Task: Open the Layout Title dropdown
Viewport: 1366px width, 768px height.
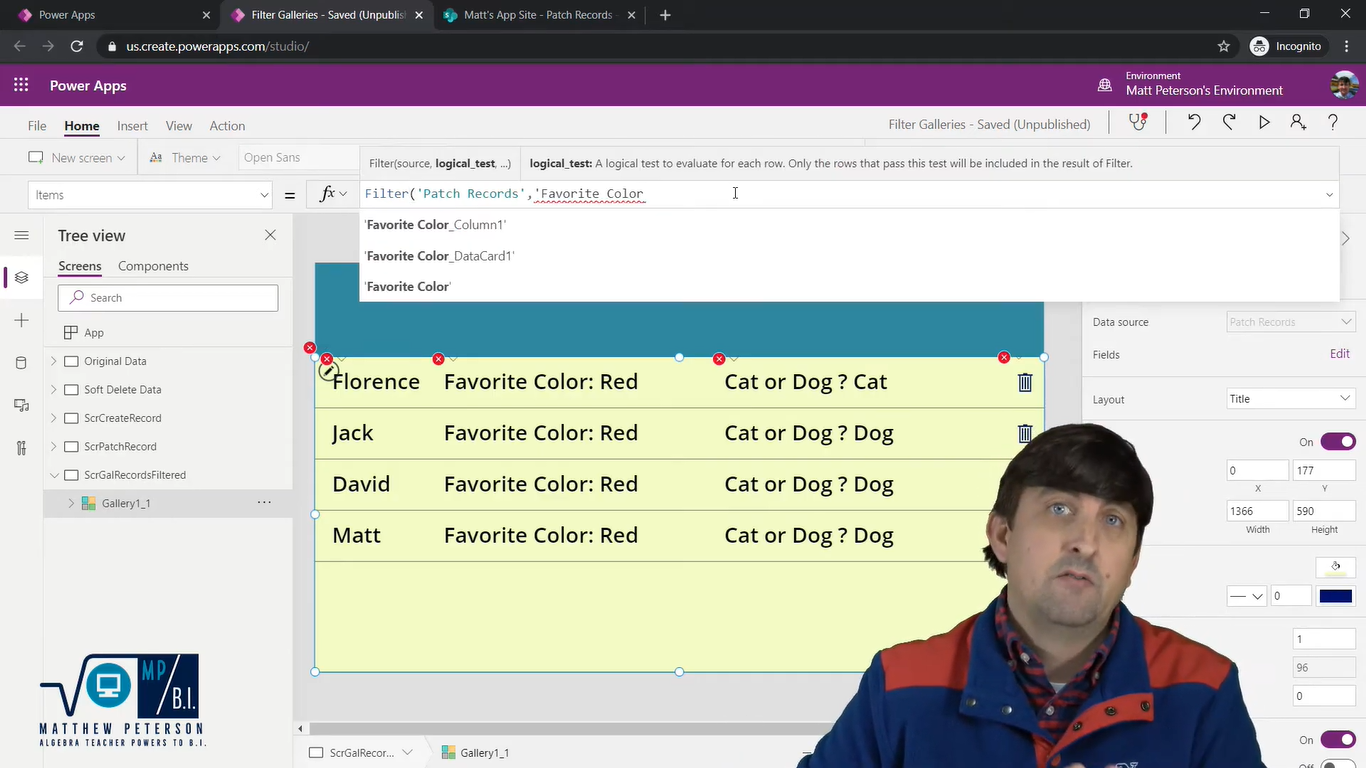Action: coord(1290,399)
